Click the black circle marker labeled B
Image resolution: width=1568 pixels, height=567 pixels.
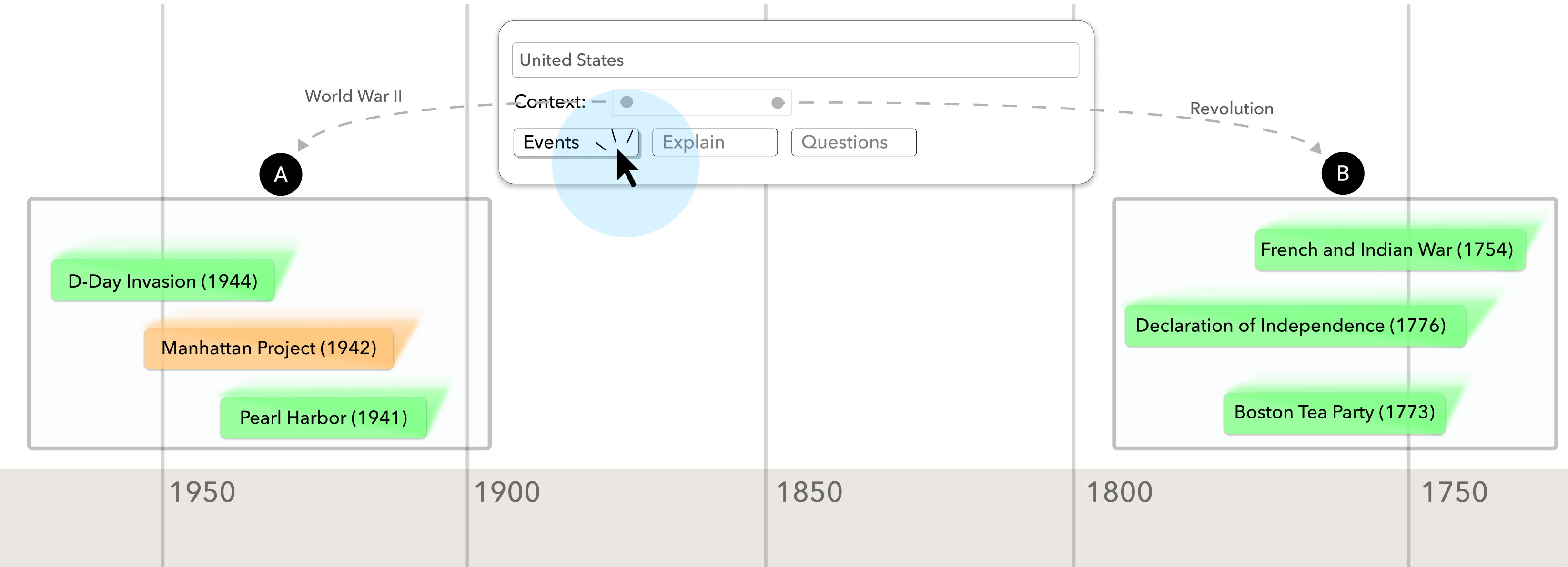pyautogui.click(x=1342, y=173)
